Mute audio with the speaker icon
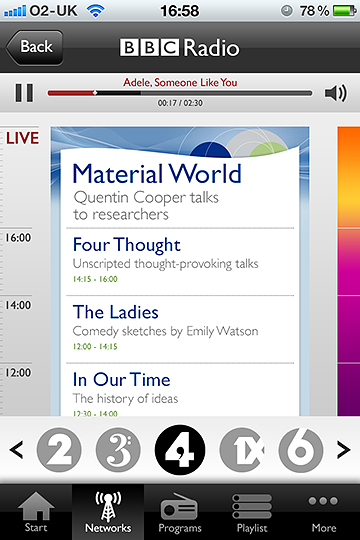This screenshot has height=540, width=360. coord(336,93)
